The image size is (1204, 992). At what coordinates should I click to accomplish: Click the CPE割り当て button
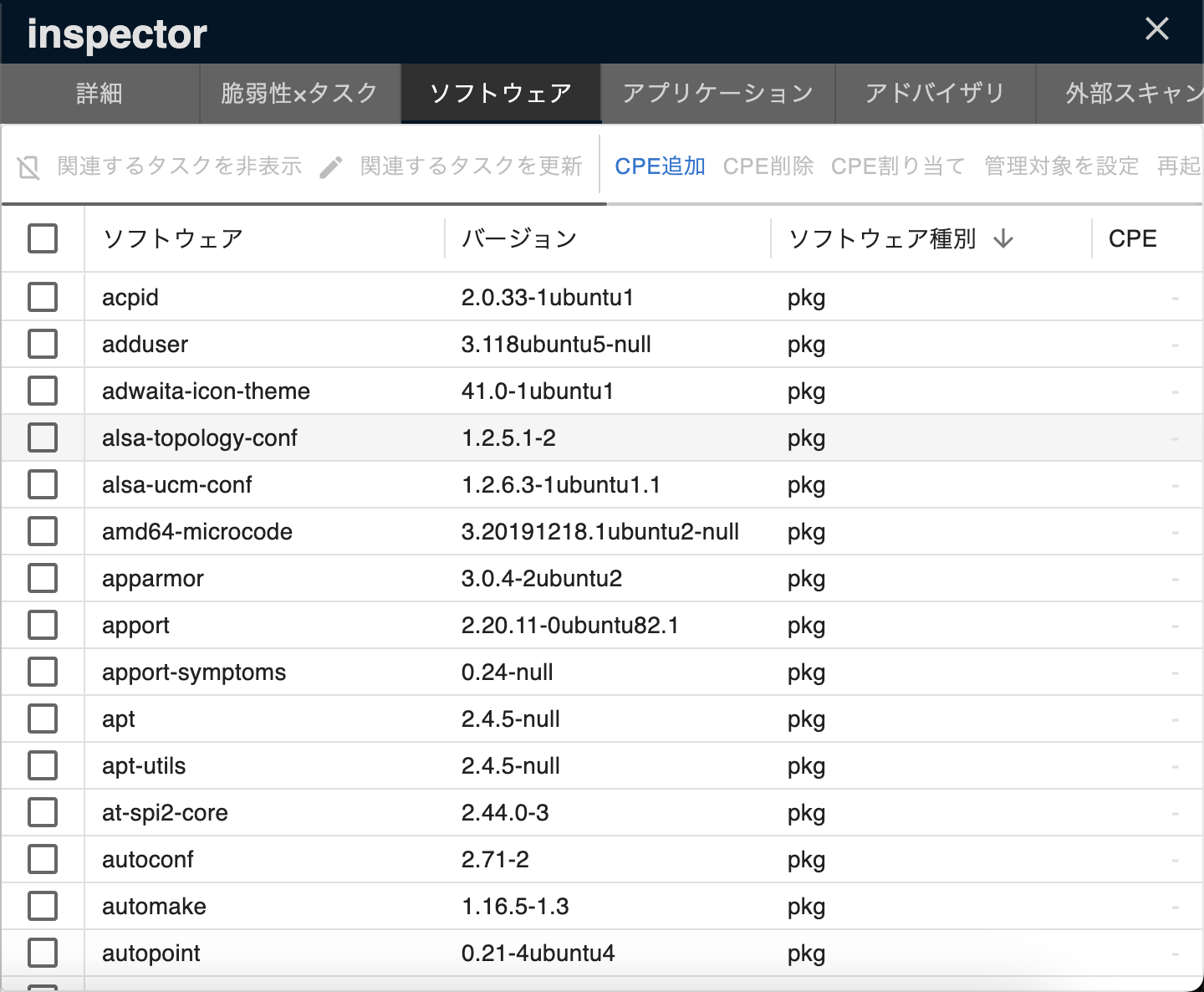coord(898,166)
